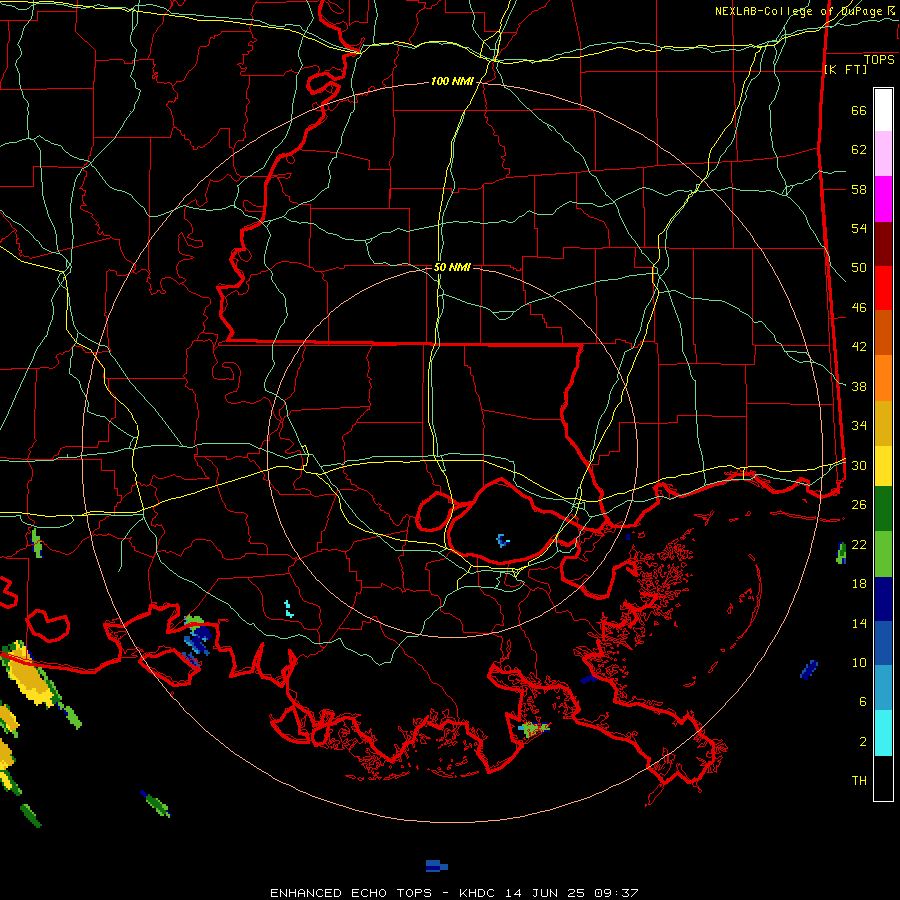The width and height of the screenshot is (900, 900).
Task: Click the dark green legend color band
Action: [883, 509]
